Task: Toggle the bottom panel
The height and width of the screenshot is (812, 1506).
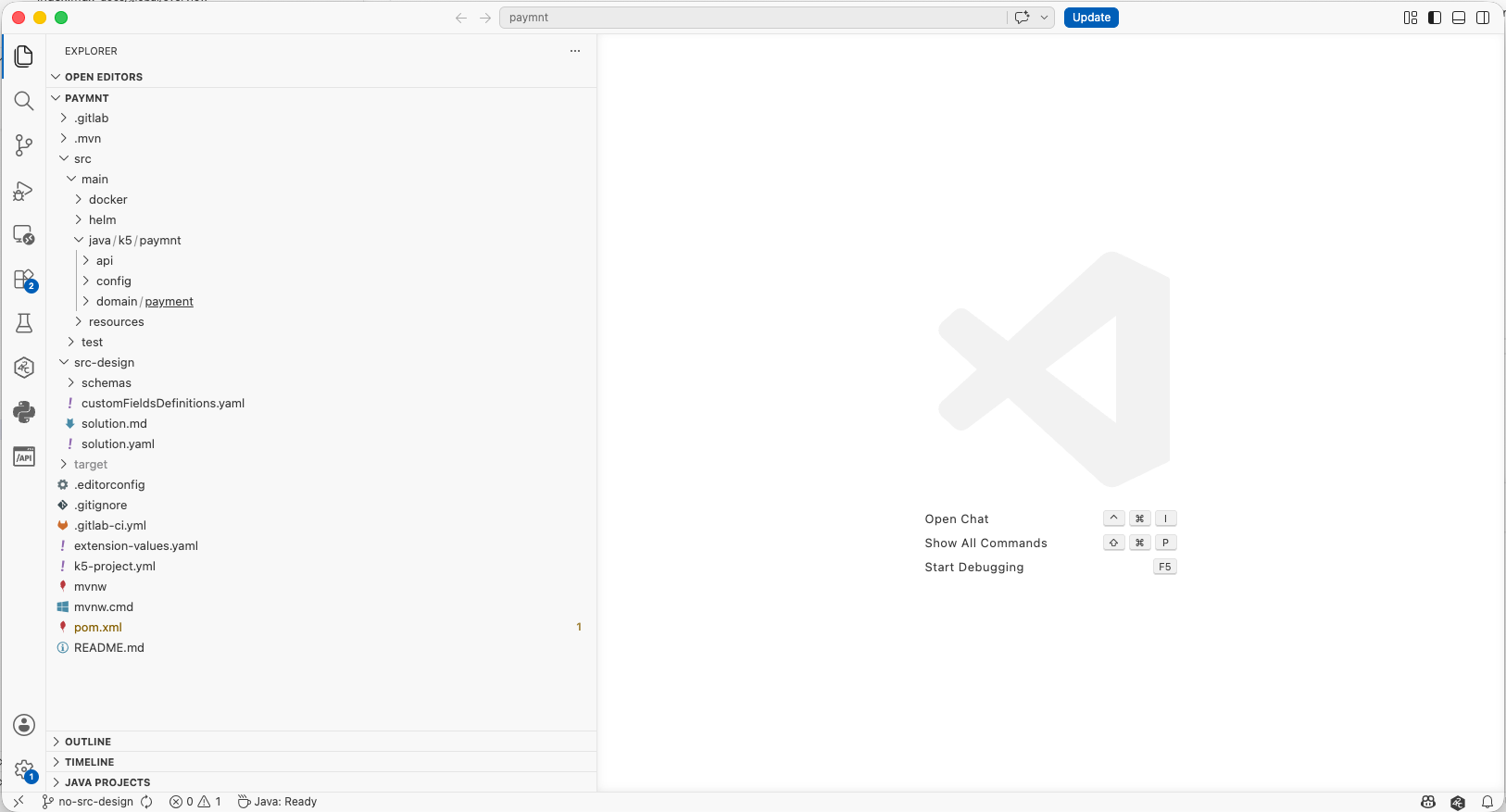Action: 1459,18
